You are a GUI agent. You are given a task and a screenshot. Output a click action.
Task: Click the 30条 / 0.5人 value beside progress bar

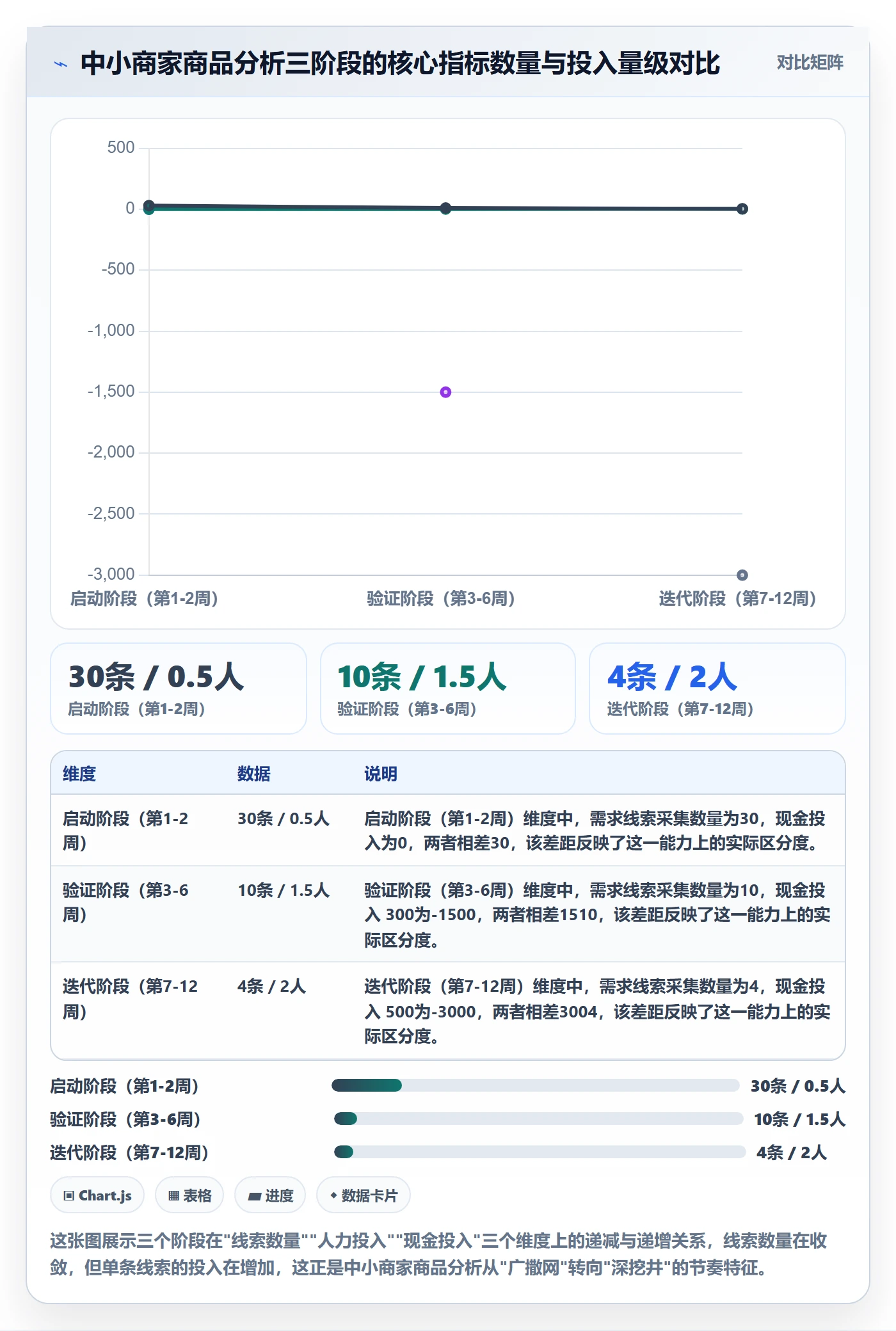coord(798,1086)
